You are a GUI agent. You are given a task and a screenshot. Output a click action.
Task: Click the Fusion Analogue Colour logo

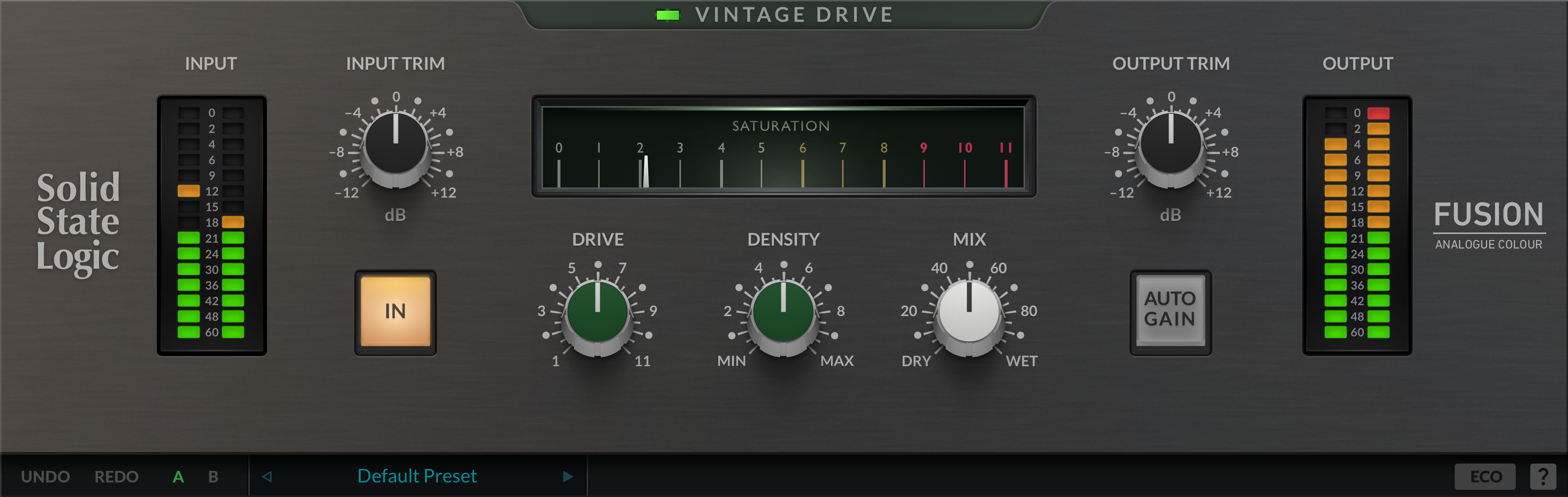coord(1488,224)
